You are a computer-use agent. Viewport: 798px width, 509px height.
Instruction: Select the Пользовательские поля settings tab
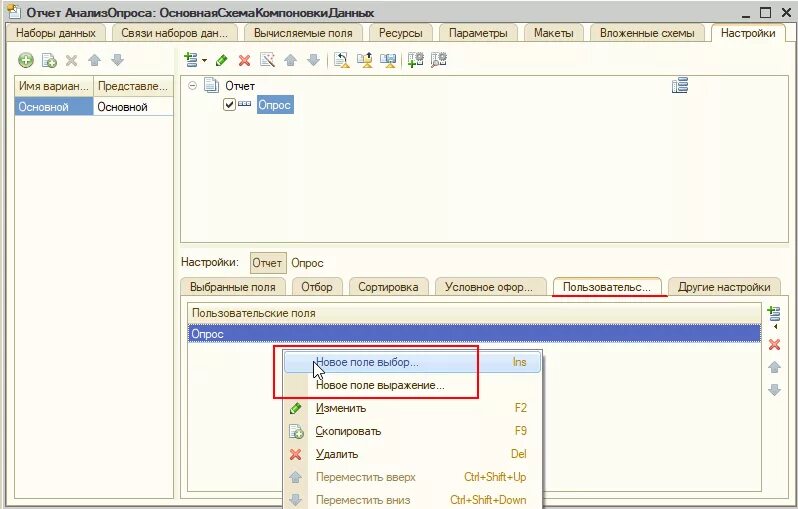607,287
